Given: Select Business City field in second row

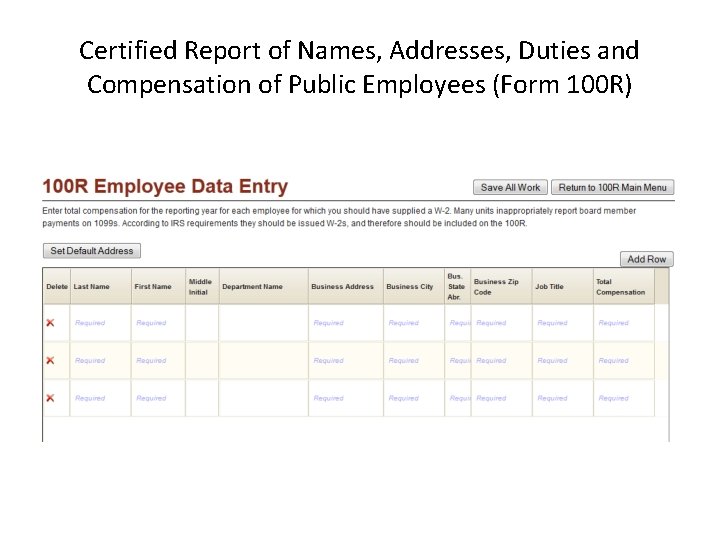Looking at the screenshot, I should coord(414,360).
